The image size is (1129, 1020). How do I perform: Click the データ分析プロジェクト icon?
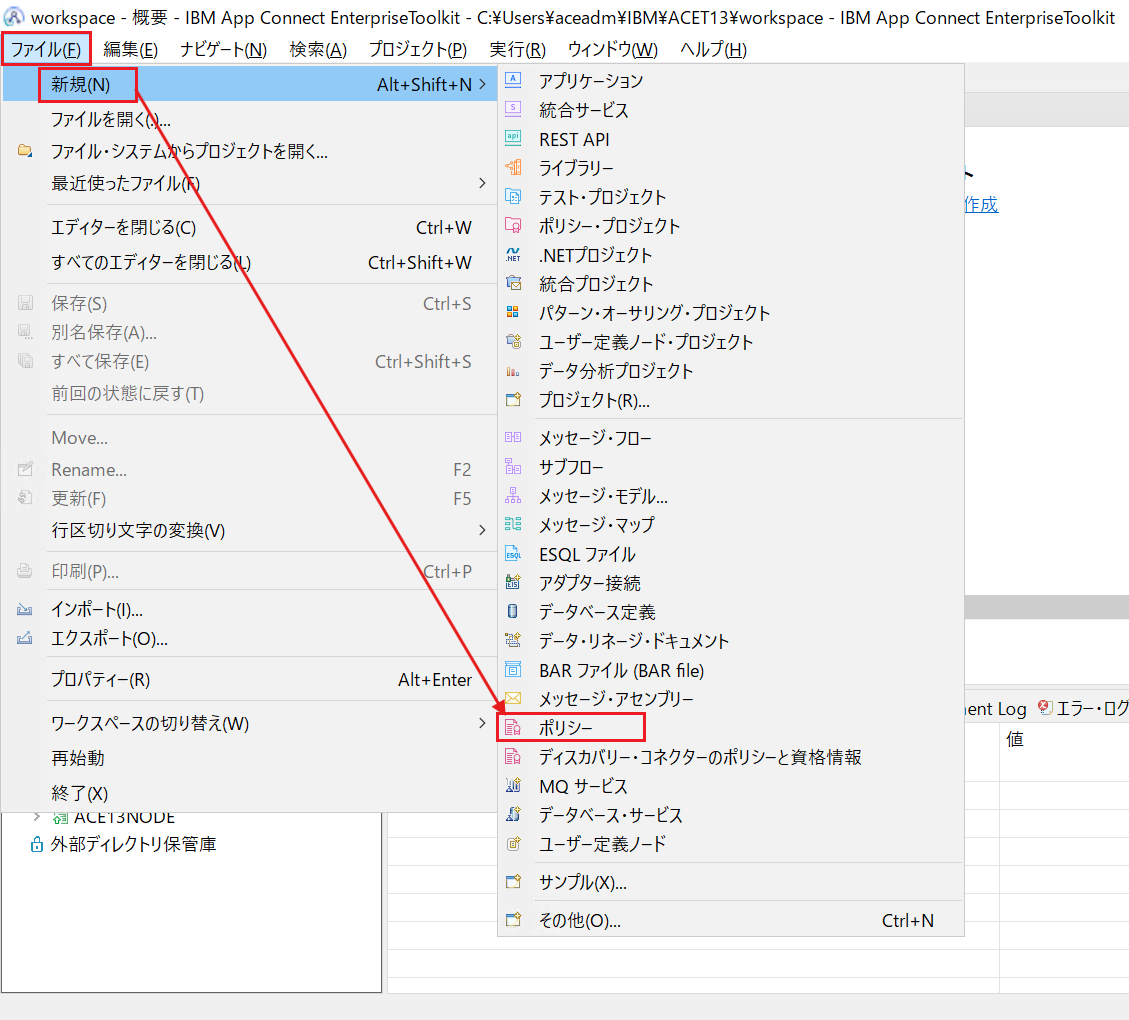click(x=513, y=371)
